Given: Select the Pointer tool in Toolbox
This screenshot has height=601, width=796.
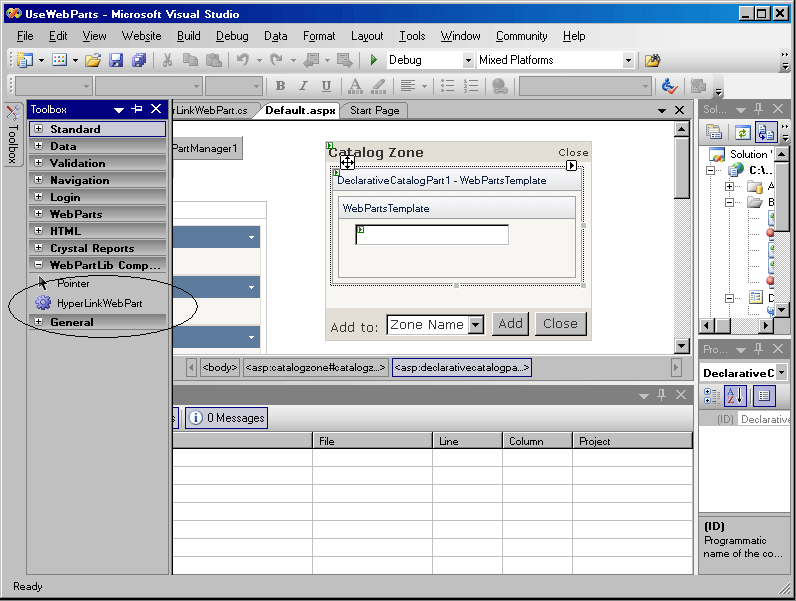Looking at the screenshot, I should tap(72, 284).
